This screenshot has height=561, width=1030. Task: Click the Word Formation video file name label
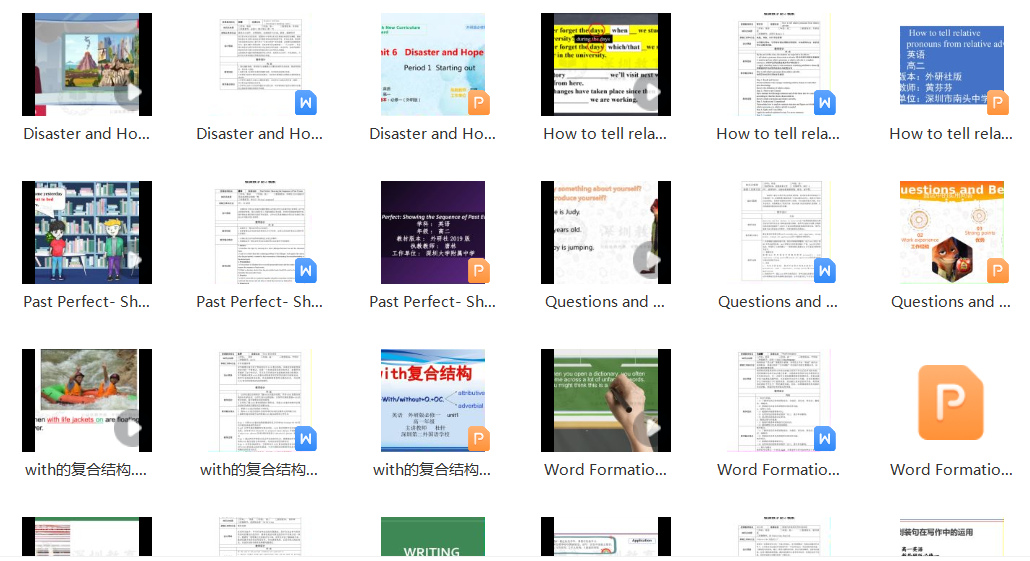pos(605,469)
